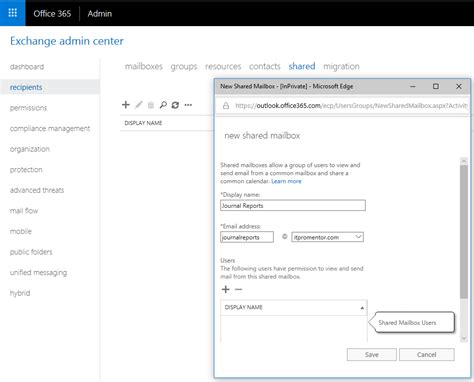Sort users by DISPLAY NAME column arrow
Screen dimensions: 474x382
point(362,308)
